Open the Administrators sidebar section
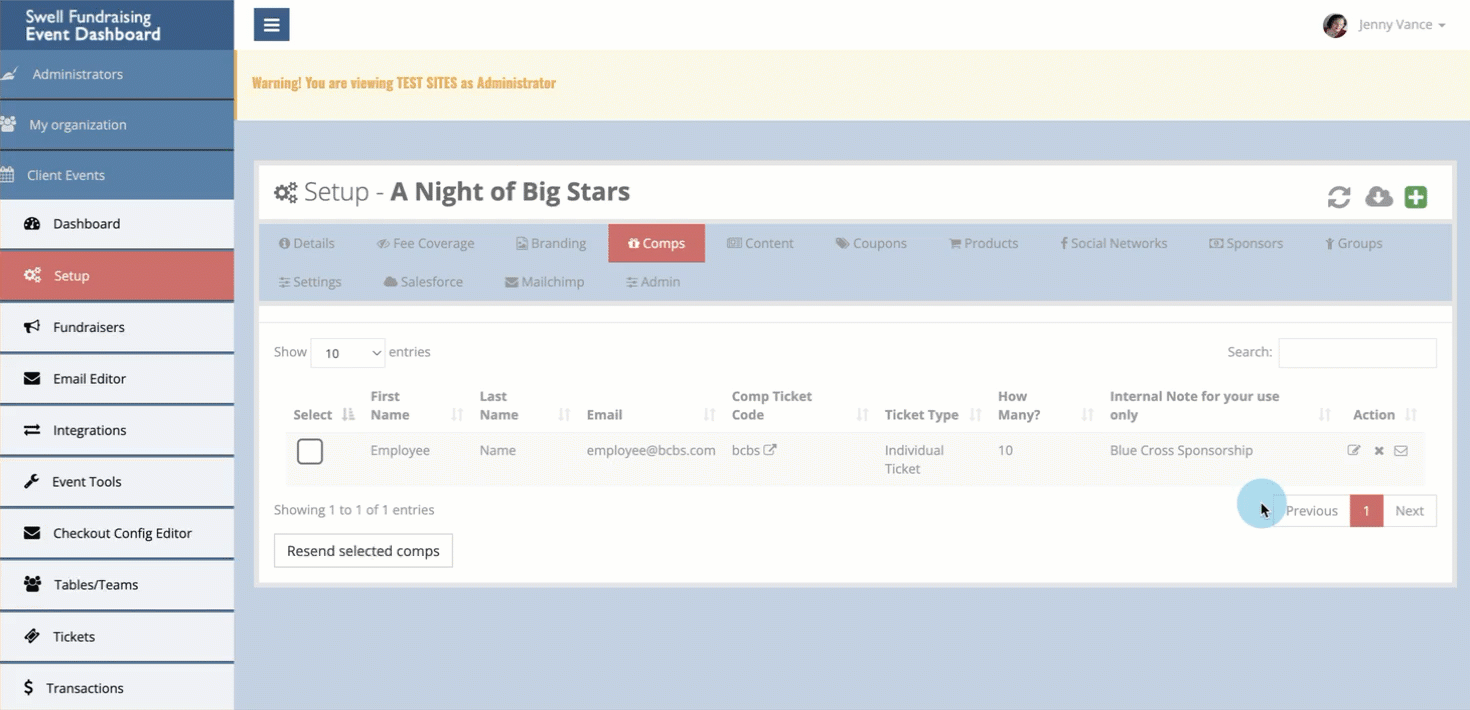Viewport: 1470px width, 710px height. click(x=117, y=74)
